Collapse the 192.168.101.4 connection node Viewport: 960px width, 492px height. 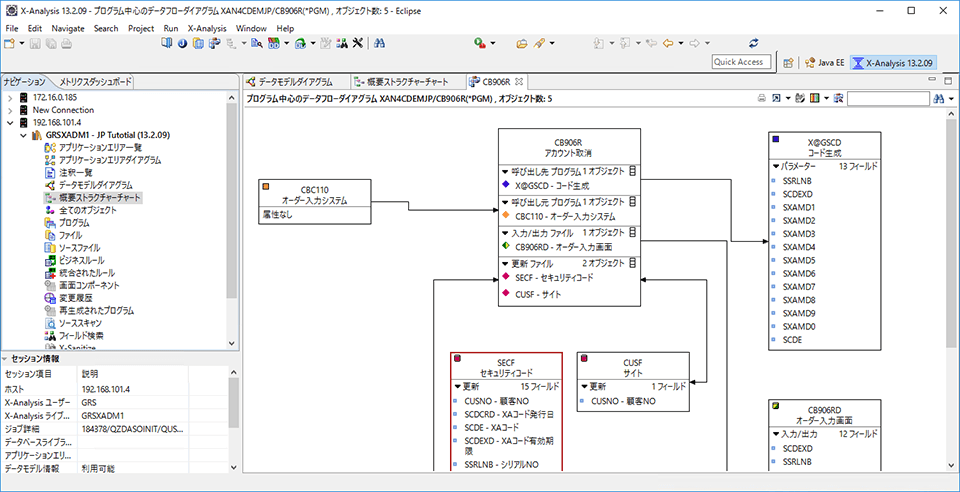point(10,122)
